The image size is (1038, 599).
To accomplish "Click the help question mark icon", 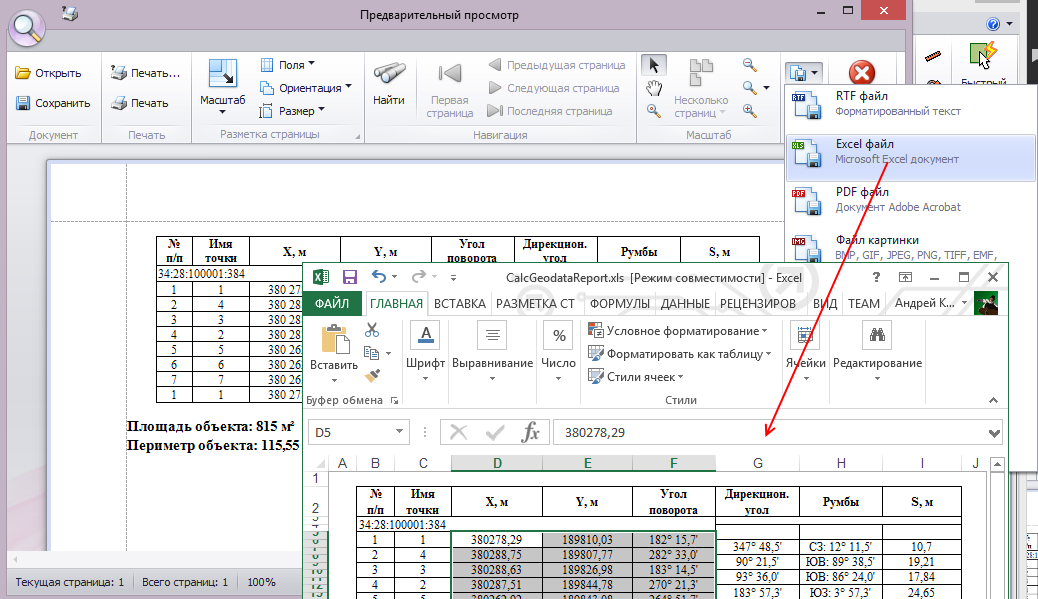I will click(x=993, y=24).
